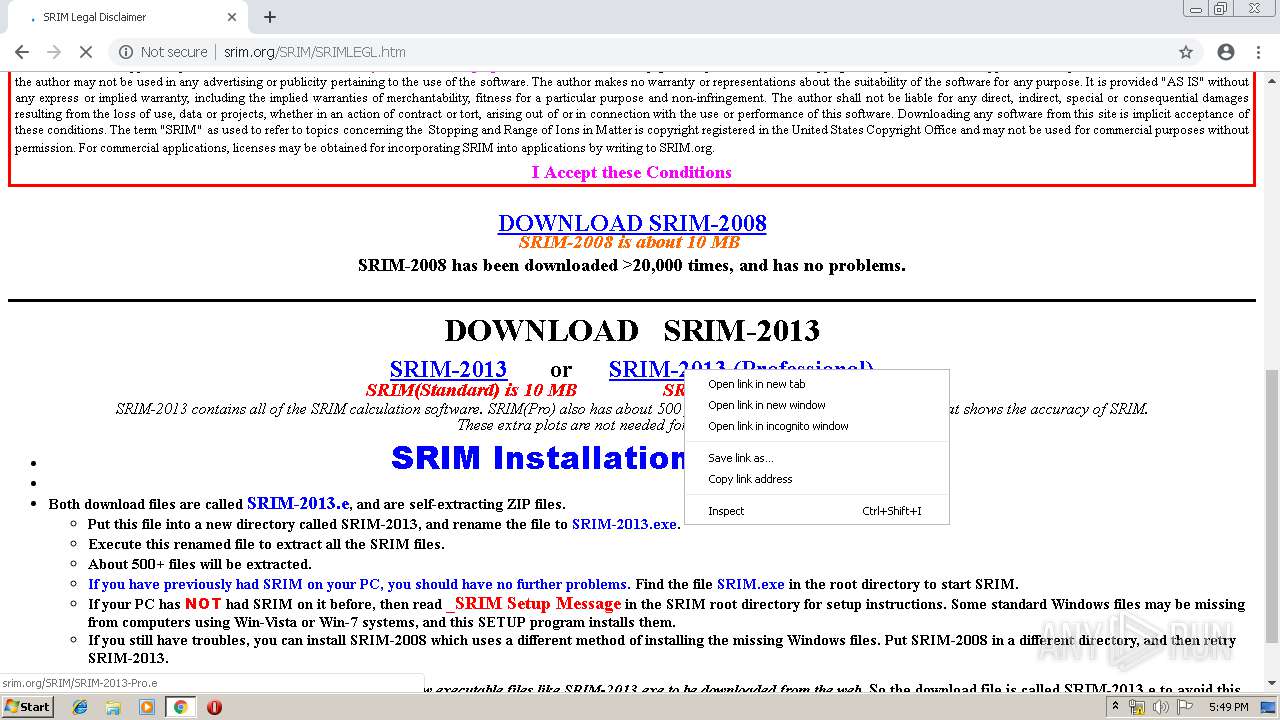
Task: Click the SRIM-2013.exe text
Action: click(x=624, y=524)
